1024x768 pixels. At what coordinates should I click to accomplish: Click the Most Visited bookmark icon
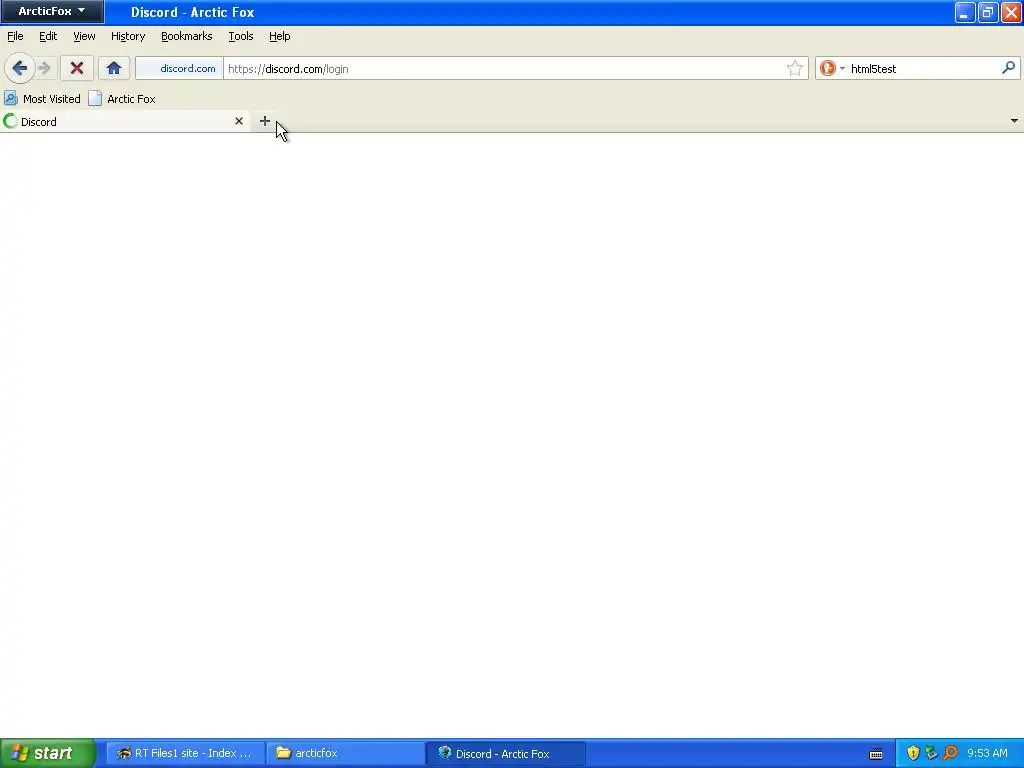click(x=10, y=99)
